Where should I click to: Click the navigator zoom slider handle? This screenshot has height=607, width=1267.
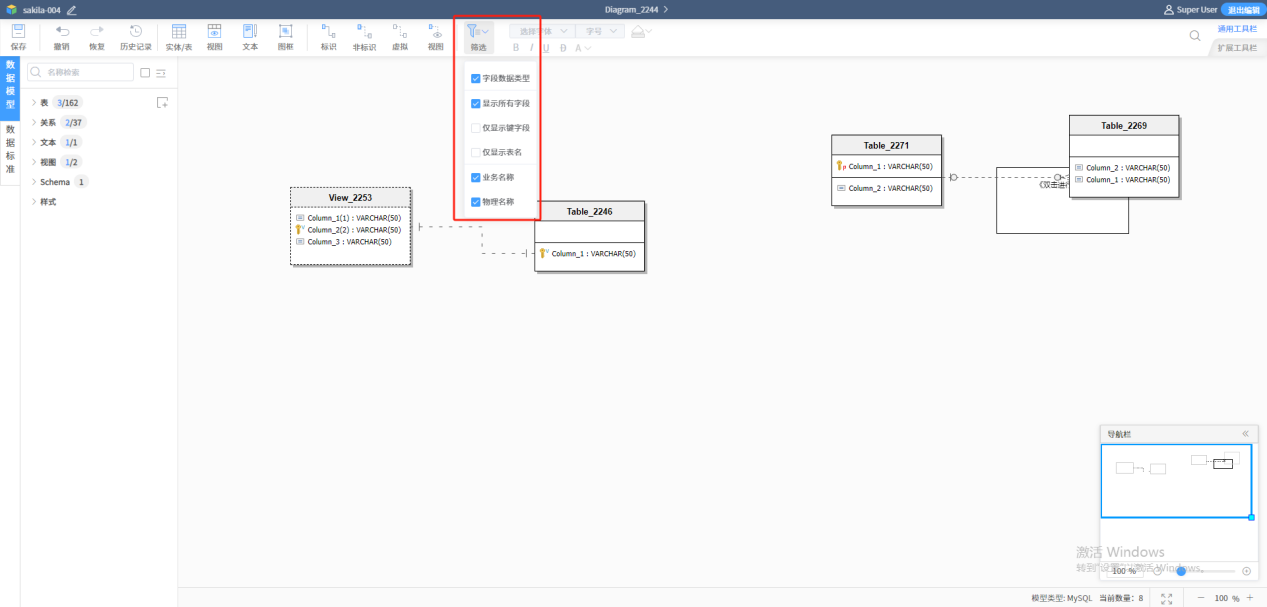(x=1181, y=571)
